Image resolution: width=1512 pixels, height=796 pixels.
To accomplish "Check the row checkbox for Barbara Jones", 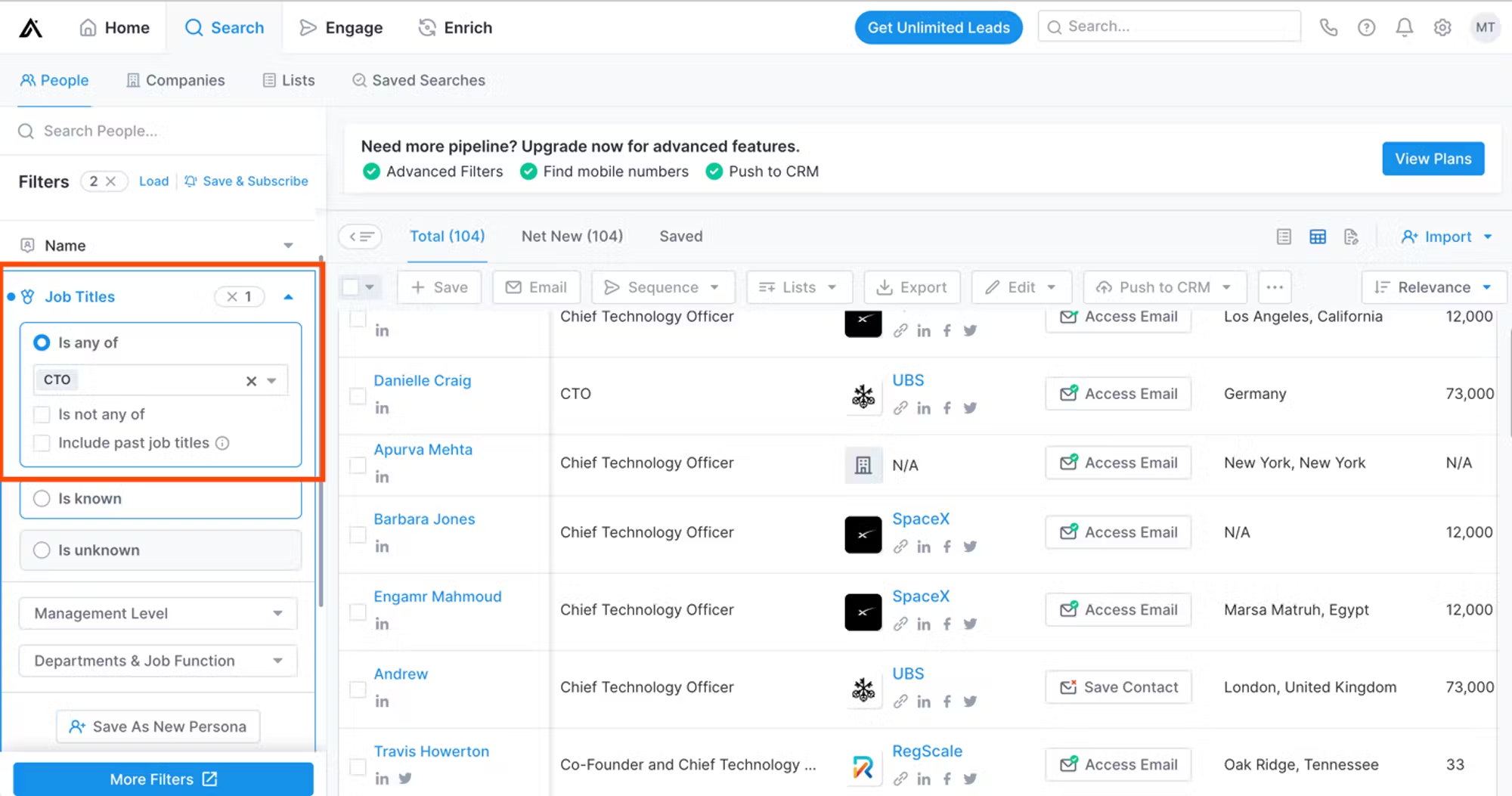I will (x=357, y=534).
